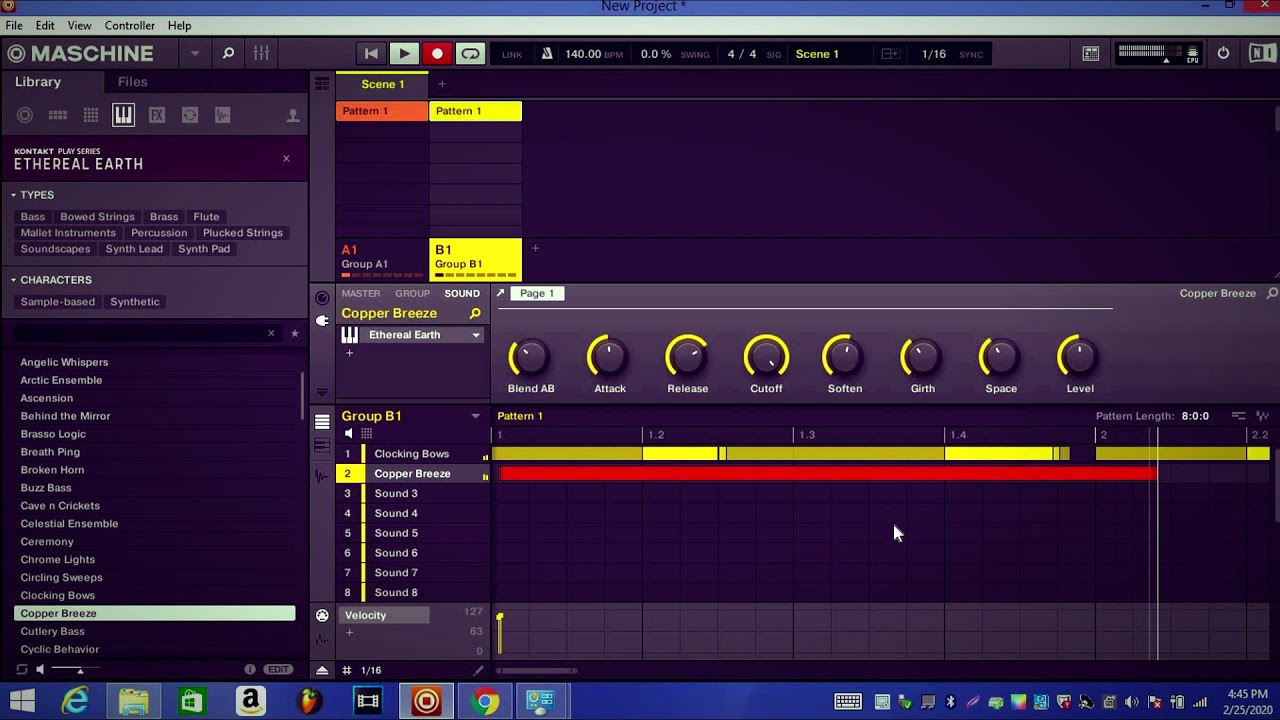Add a plugin slot with plus
This screenshot has width=1280, height=720.
tap(349, 353)
